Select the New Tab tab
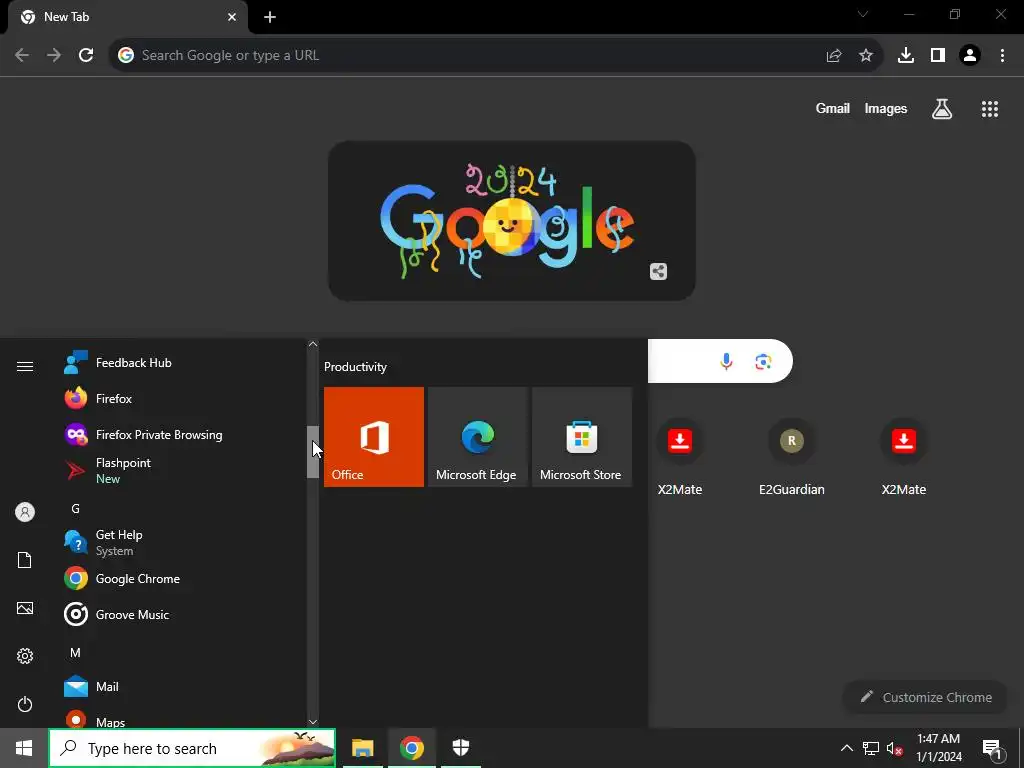The height and width of the screenshot is (768, 1024). pos(127,17)
